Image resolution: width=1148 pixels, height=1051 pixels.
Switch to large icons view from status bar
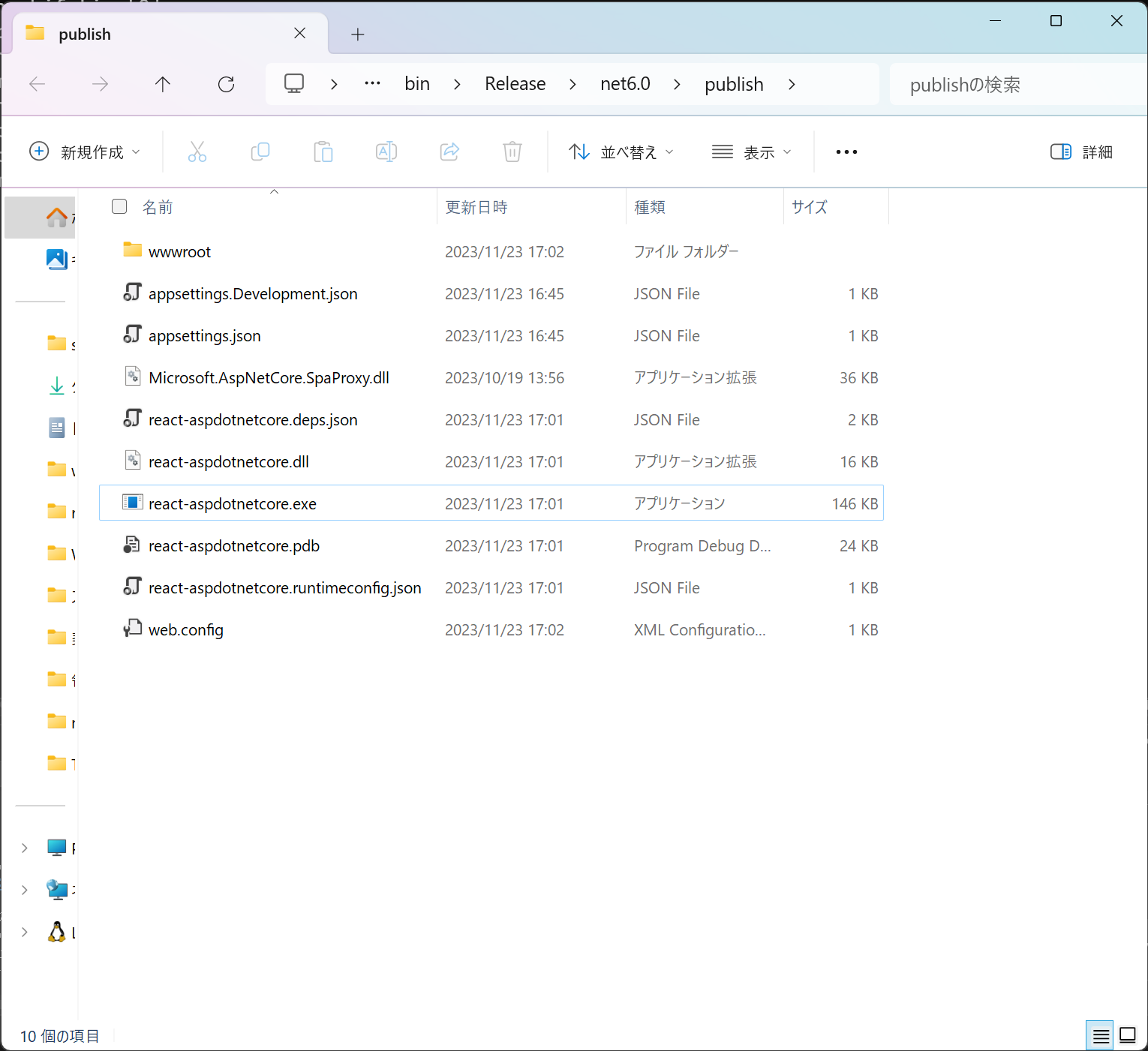[x=1128, y=1035]
